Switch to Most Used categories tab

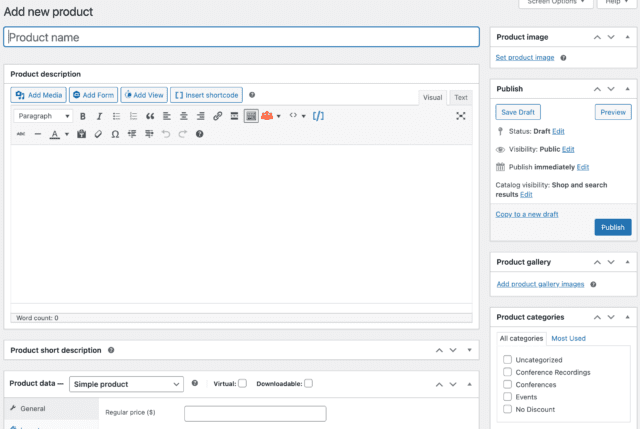coord(568,338)
